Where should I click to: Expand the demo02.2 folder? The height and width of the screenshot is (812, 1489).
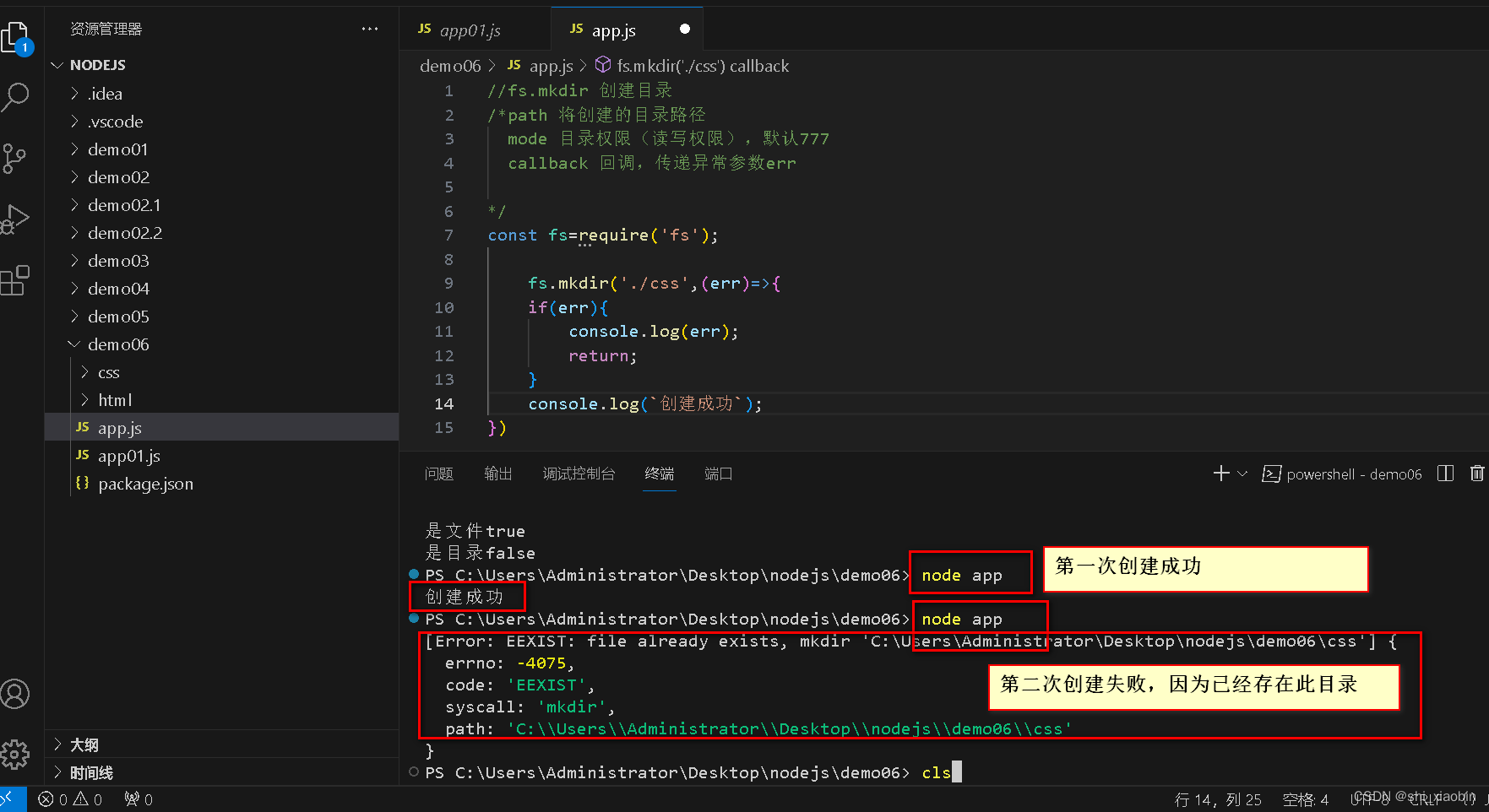click(x=221, y=233)
